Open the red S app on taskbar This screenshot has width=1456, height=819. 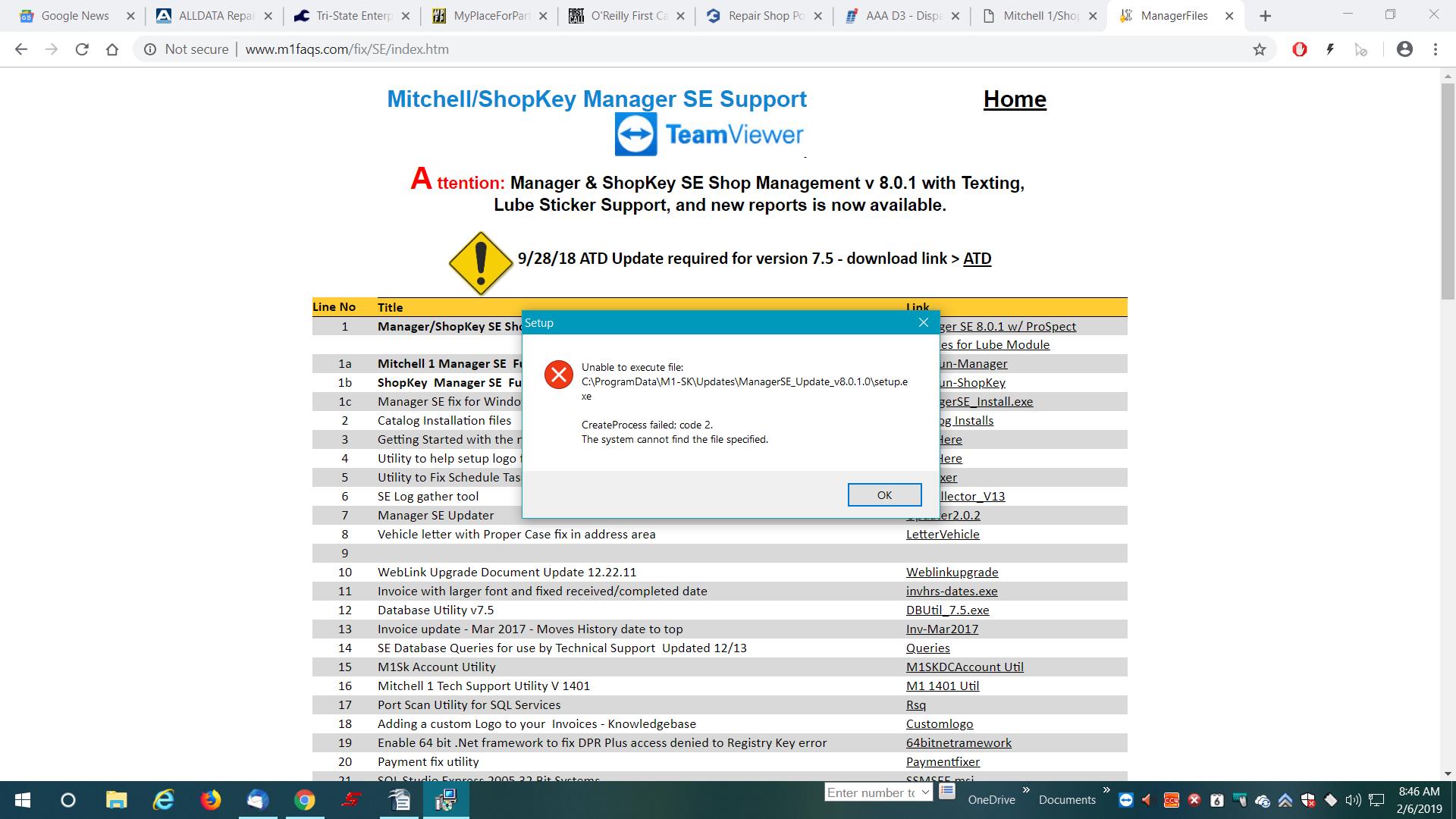(351, 800)
